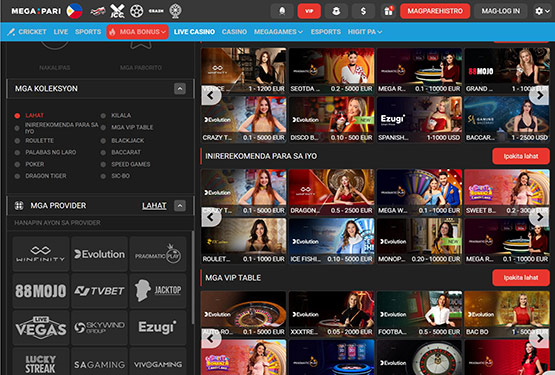Select the MGA VIP TABLE collection option

(127, 127)
